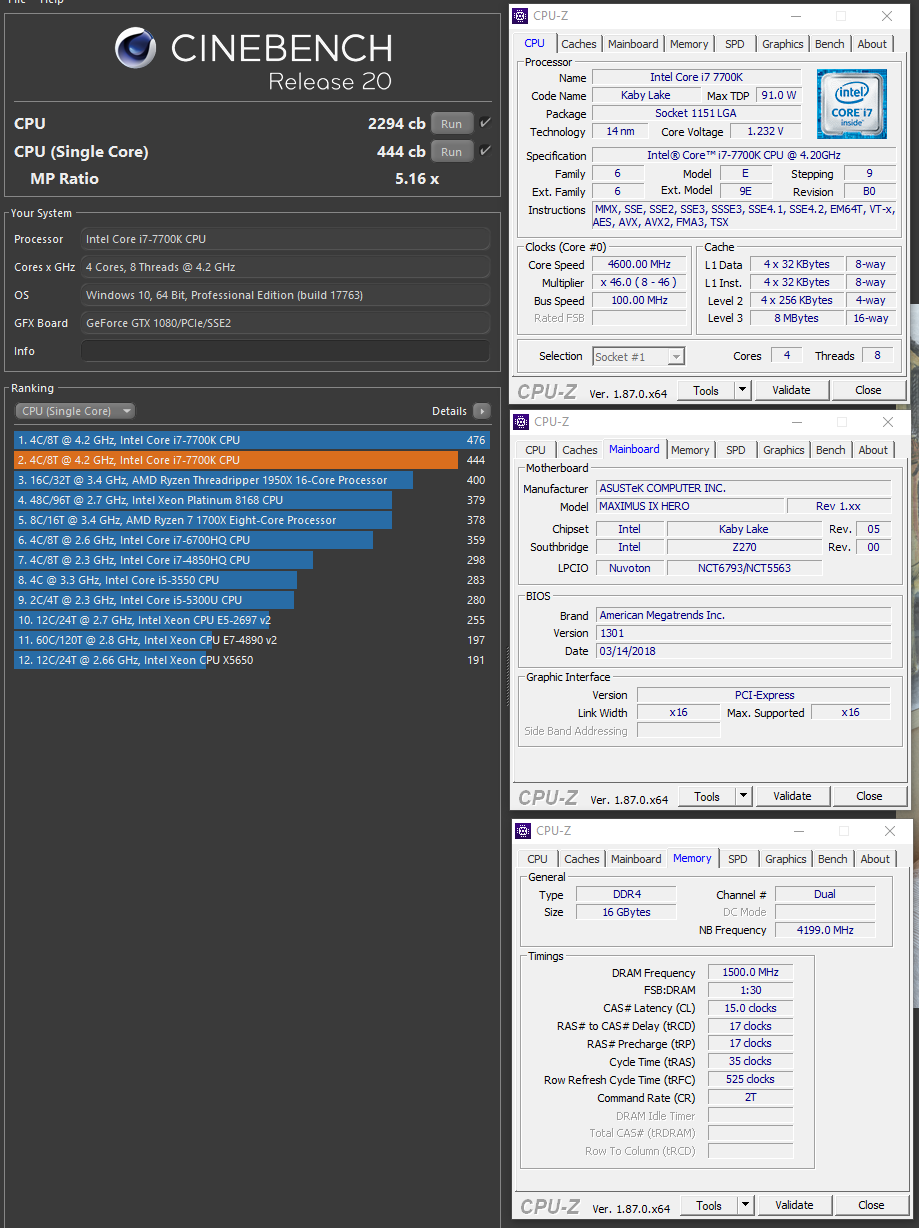Click the Tools button in the top CPU-Z window
The width and height of the screenshot is (919, 1228).
pos(706,390)
